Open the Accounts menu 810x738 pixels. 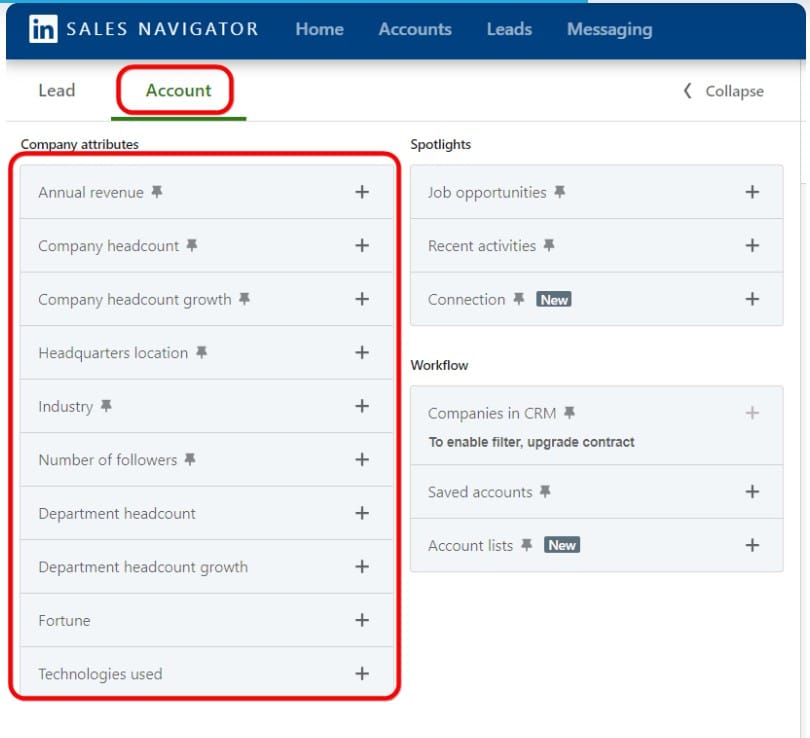pyautogui.click(x=415, y=29)
